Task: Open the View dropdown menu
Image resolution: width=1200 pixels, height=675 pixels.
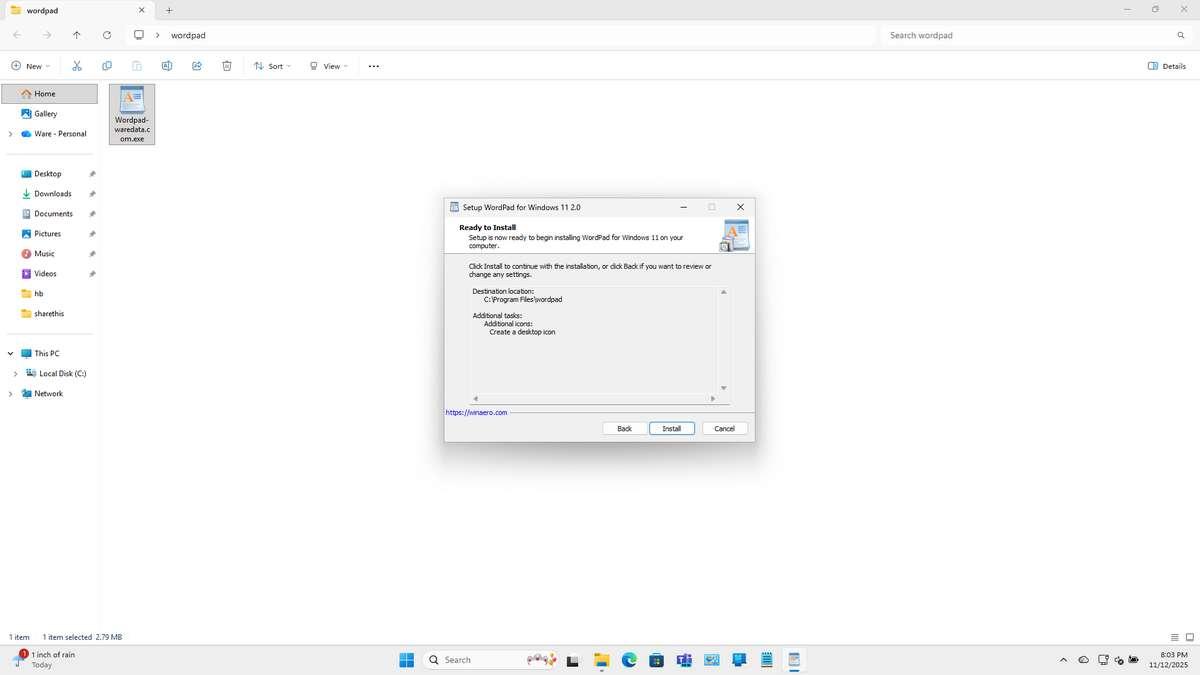Action: [331, 65]
